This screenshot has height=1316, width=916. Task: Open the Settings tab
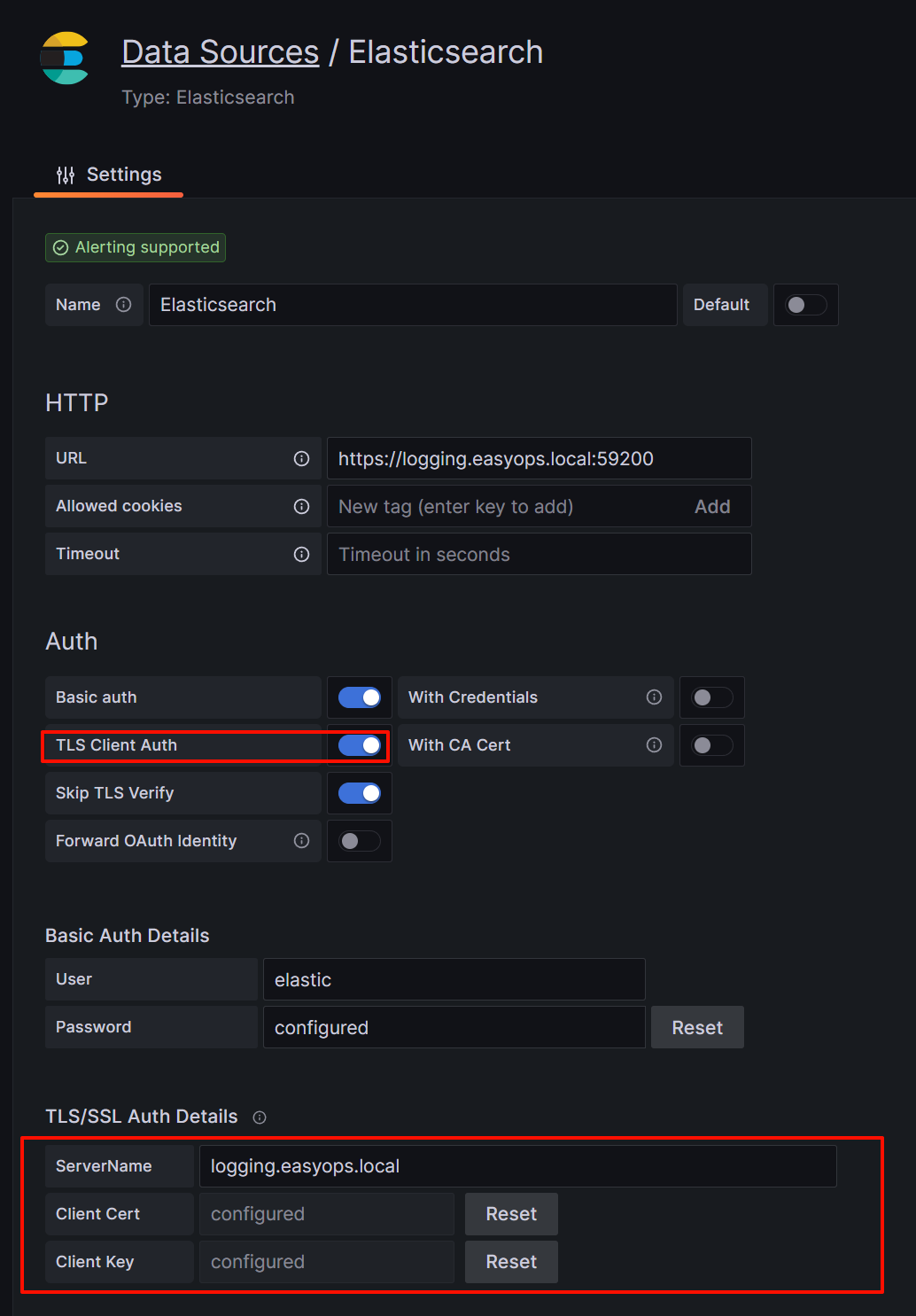(109, 175)
